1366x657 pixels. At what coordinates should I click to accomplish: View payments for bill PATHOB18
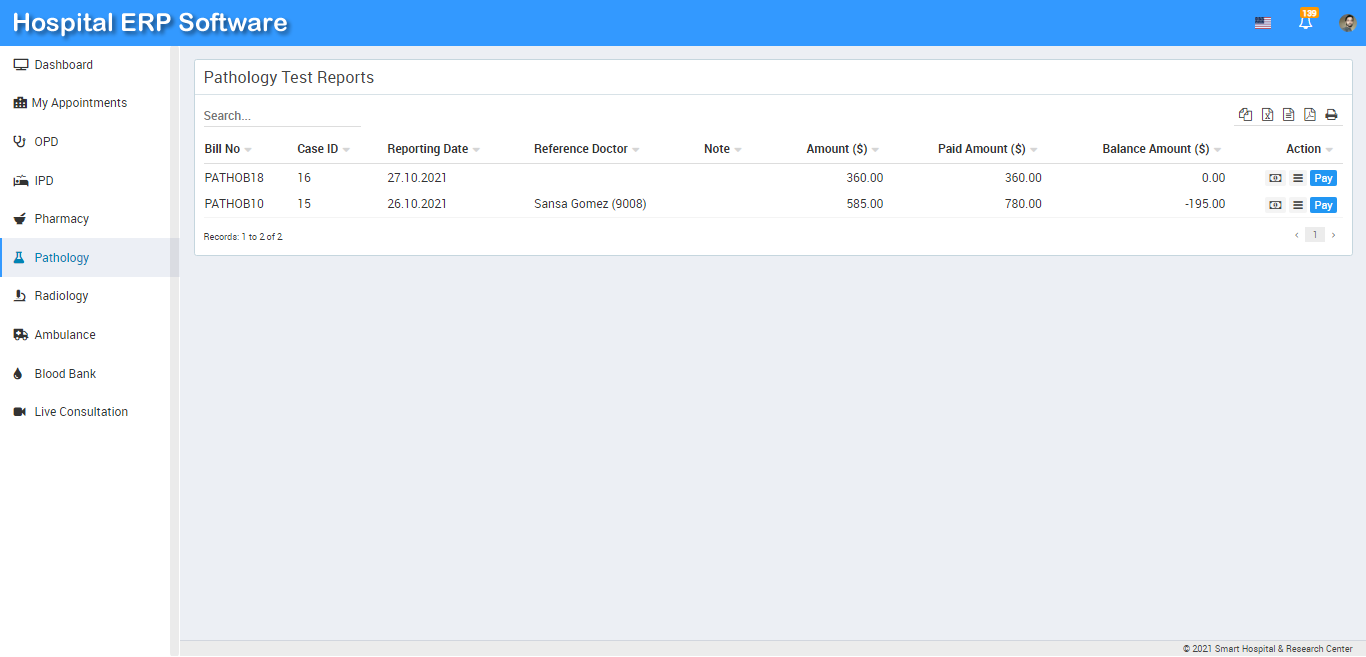[x=1275, y=178]
